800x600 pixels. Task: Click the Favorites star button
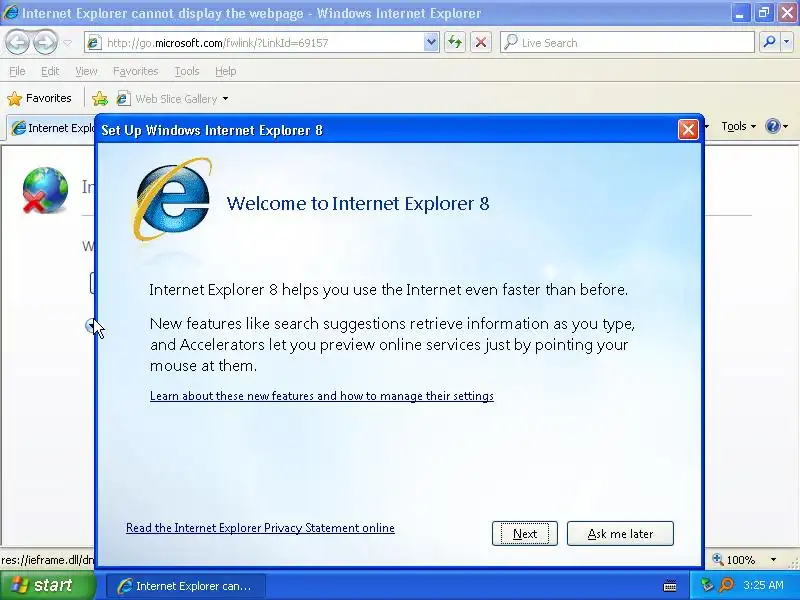(x=39, y=98)
